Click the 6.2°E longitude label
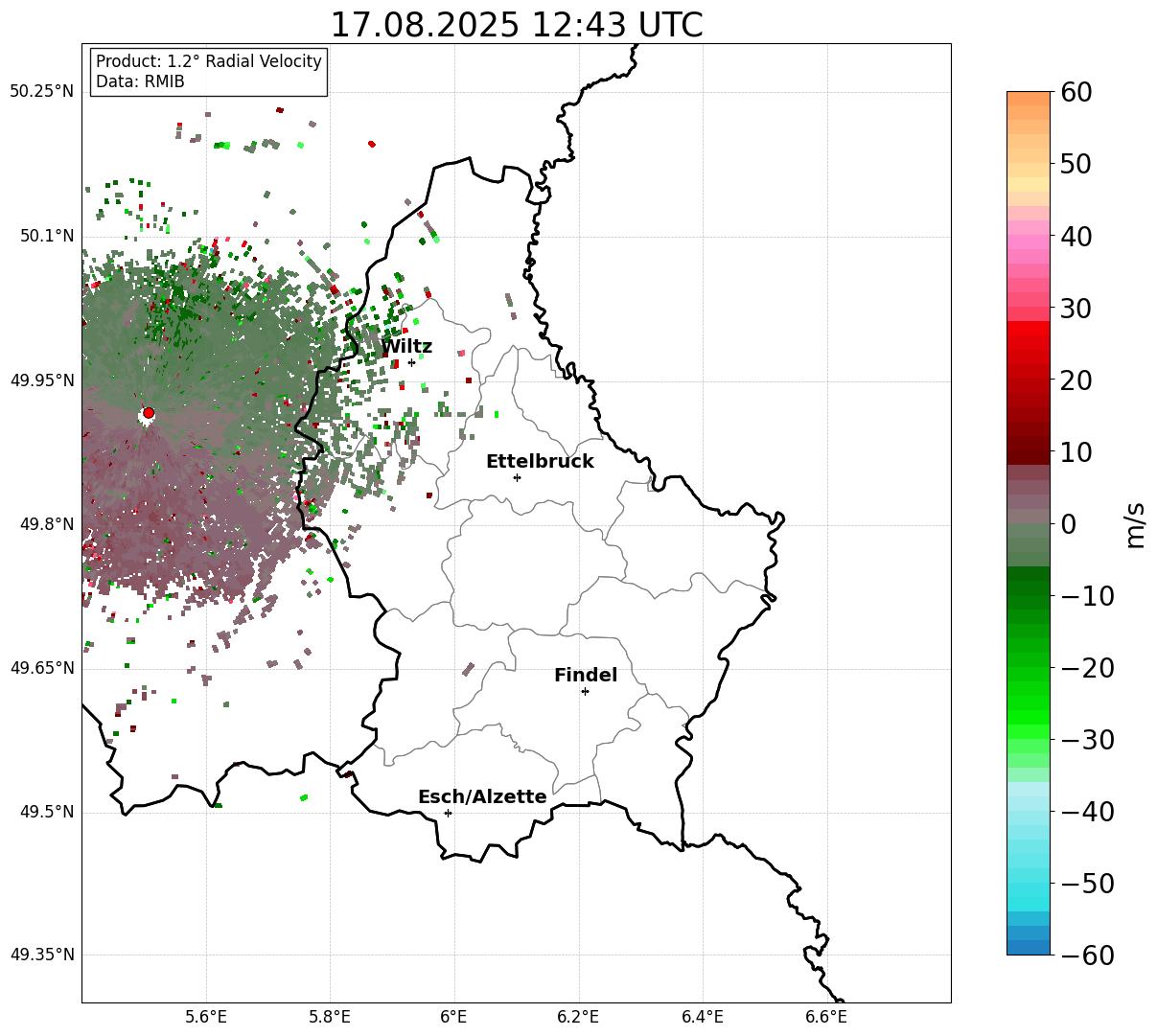Screen dimensions: 1157x1036 pos(579,1016)
